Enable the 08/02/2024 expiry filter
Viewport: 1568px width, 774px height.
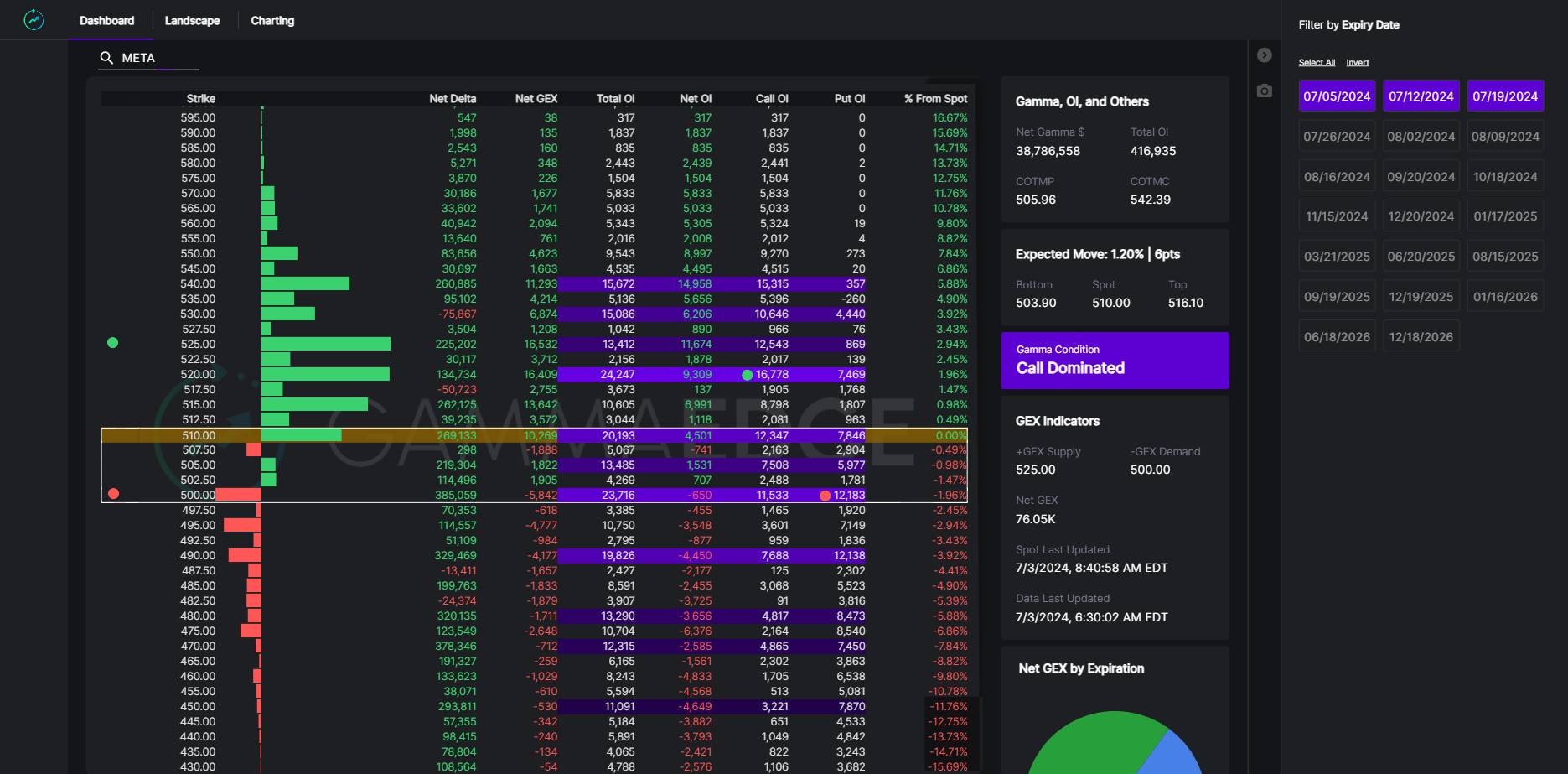1421,136
